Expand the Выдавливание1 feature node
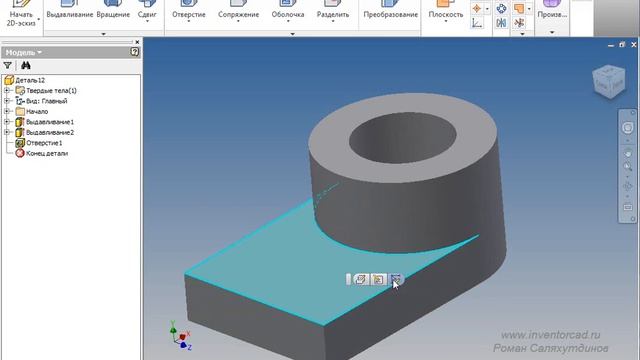Screen dimensions: 640x360 coord(7,122)
